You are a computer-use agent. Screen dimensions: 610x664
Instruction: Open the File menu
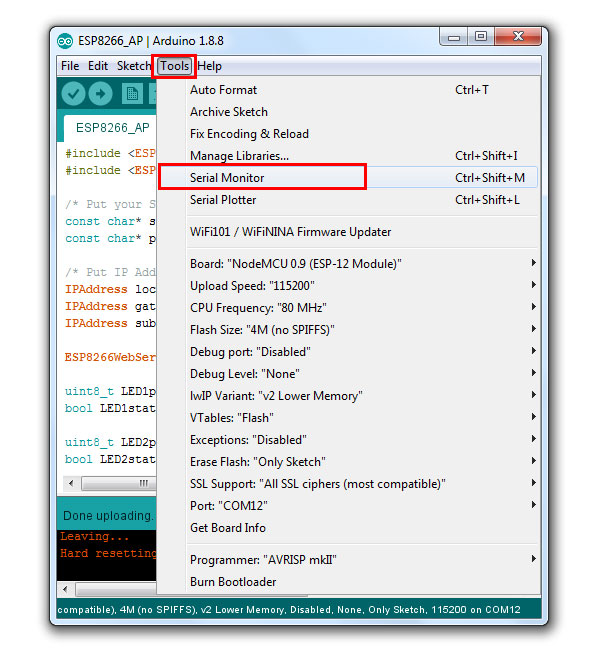[70, 66]
